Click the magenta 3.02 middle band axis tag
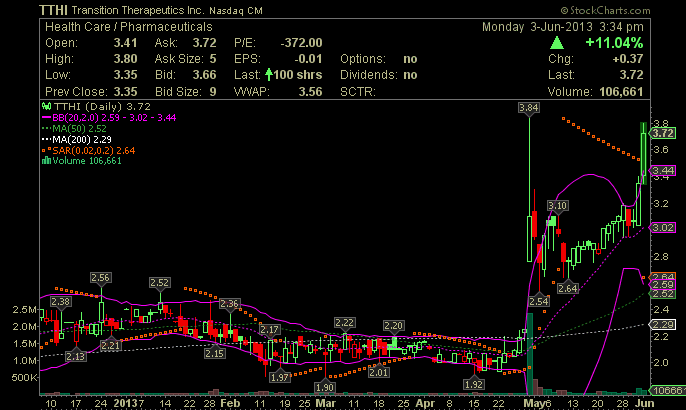686x410 pixels. pyautogui.click(x=662, y=228)
